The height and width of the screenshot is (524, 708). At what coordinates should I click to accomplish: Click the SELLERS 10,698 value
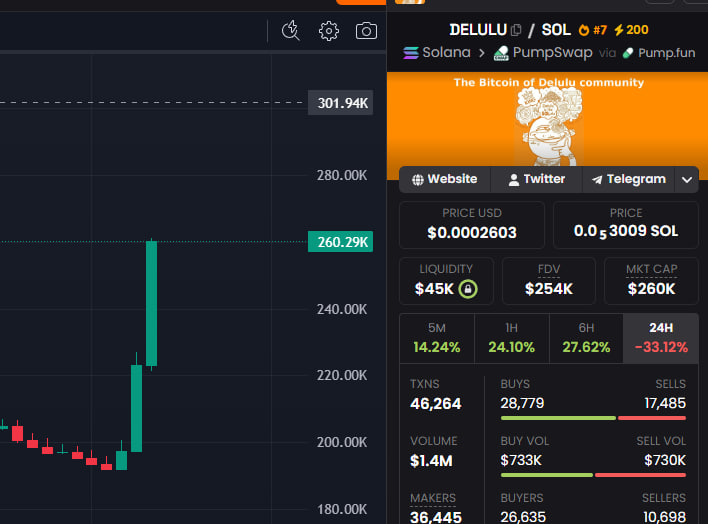coord(664,517)
